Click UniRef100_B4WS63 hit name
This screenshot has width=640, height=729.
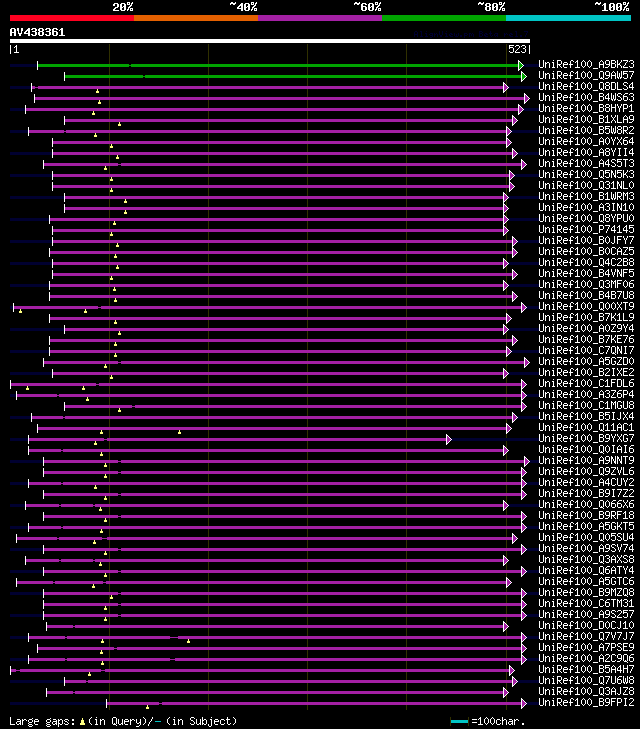586,97
